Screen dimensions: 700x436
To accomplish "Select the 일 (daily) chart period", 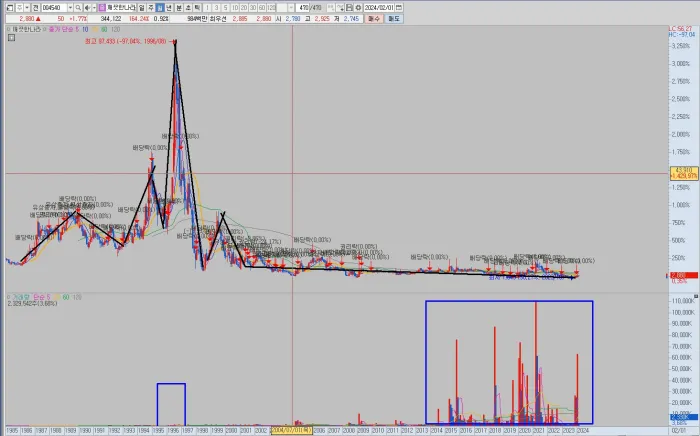I will point(142,8).
